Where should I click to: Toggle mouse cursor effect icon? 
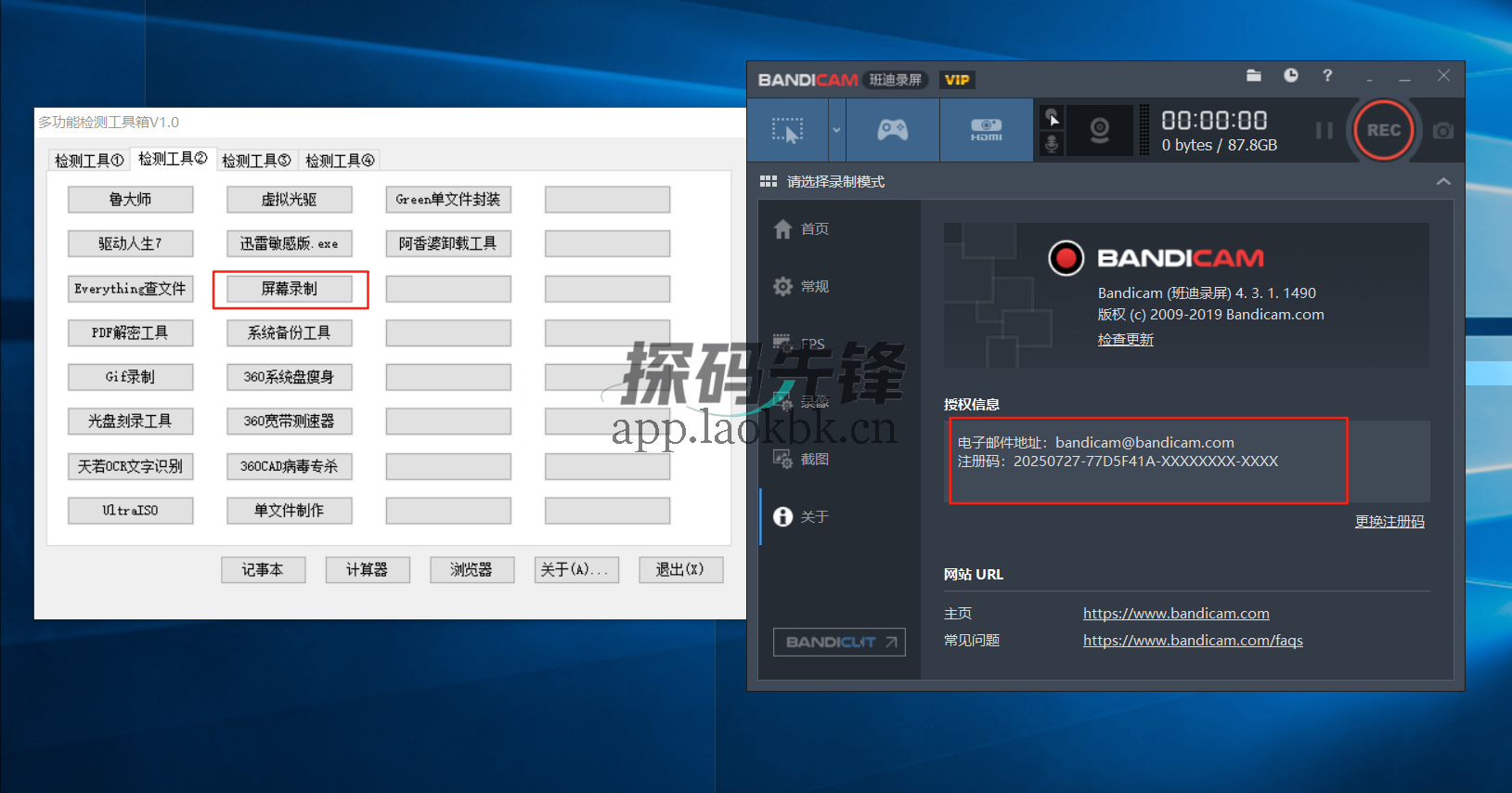[x=1052, y=118]
